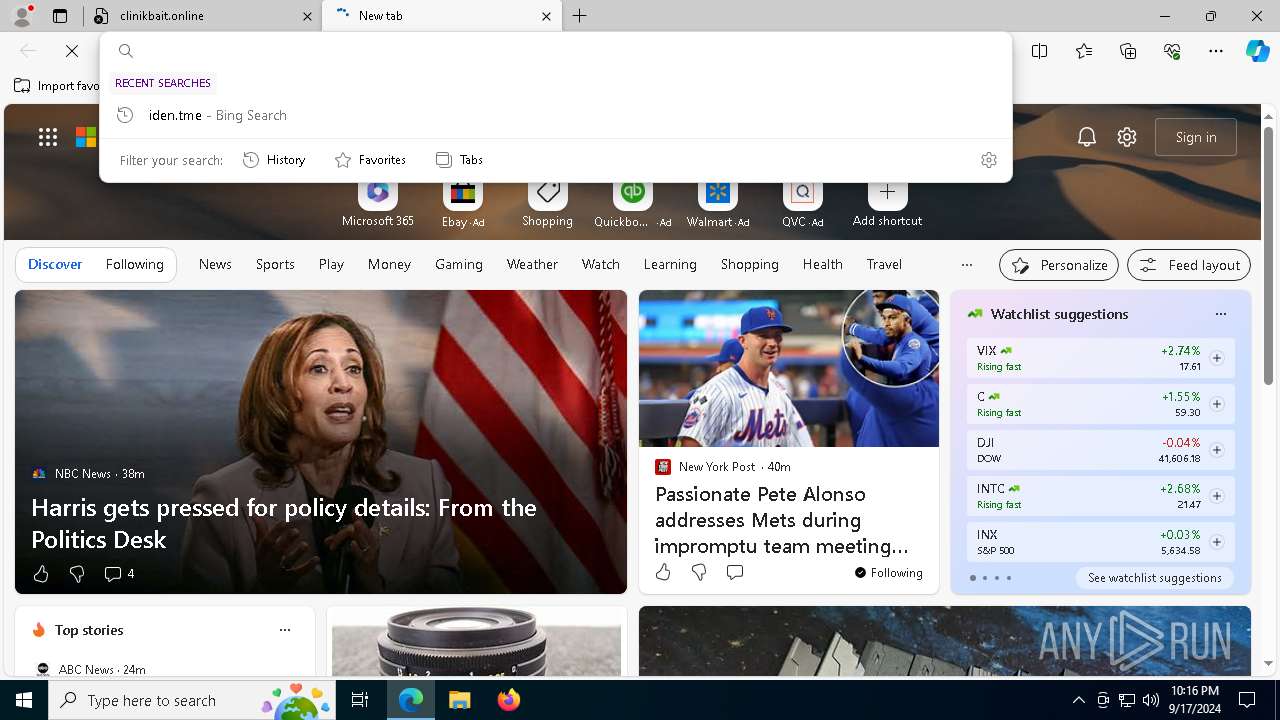Viewport: 1280px width, 720px height.
Task: Click the Personalize button
Action: point(1059,265)
